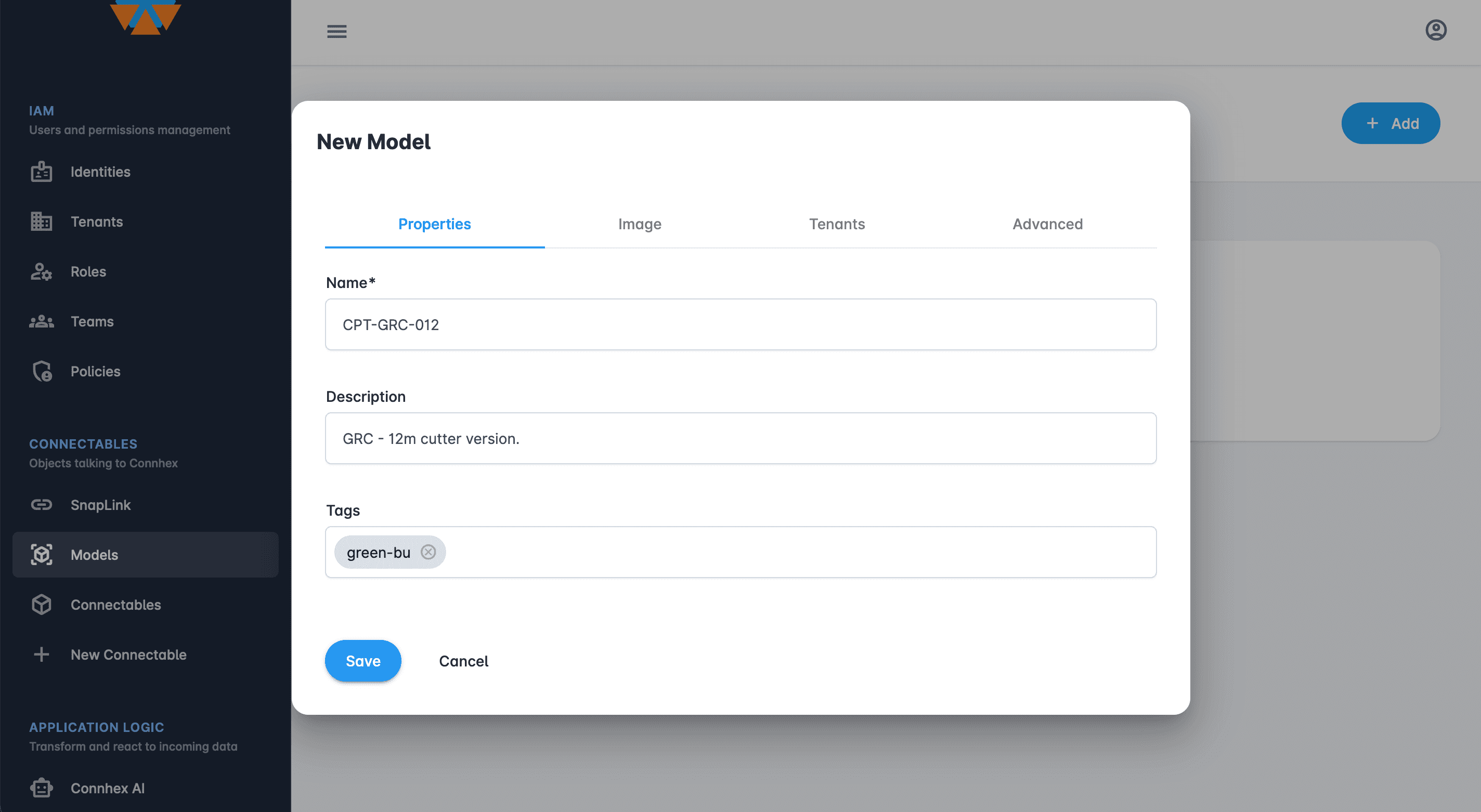Click the Models cube icon

(42, 555)
